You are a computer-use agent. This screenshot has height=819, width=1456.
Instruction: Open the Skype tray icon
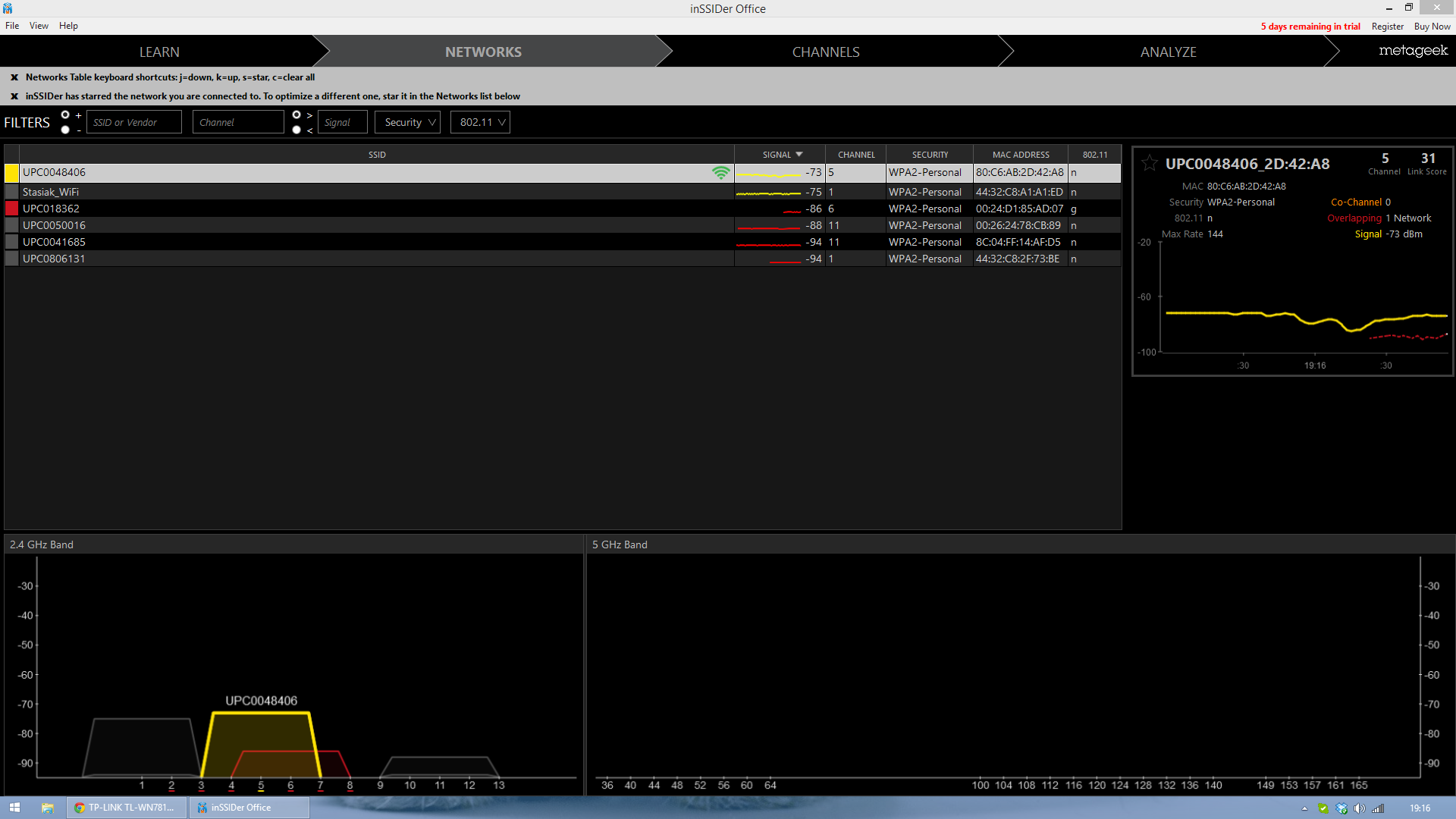coord(1323,808)
